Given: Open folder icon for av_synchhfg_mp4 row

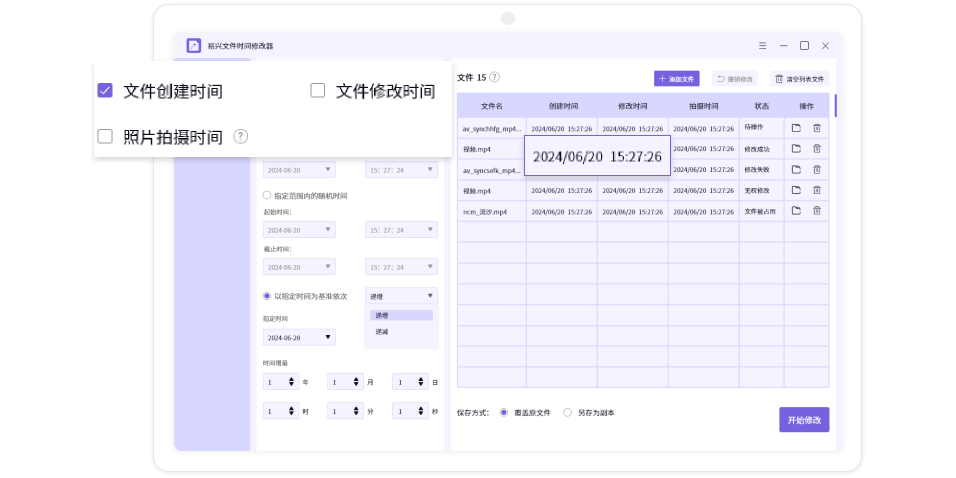Looking at the screenshot, I should tap(796, 128).
